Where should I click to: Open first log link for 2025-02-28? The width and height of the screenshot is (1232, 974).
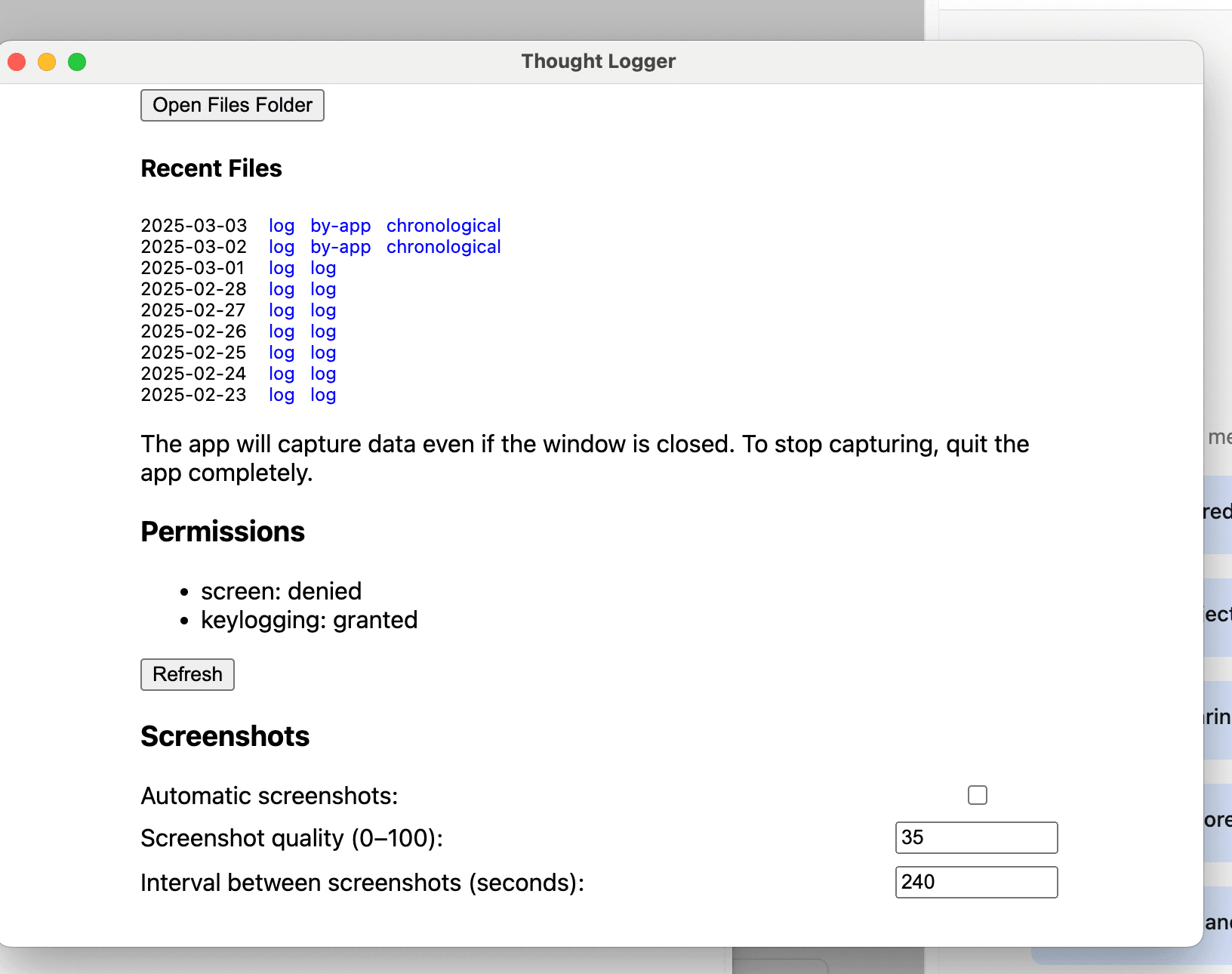282,289
